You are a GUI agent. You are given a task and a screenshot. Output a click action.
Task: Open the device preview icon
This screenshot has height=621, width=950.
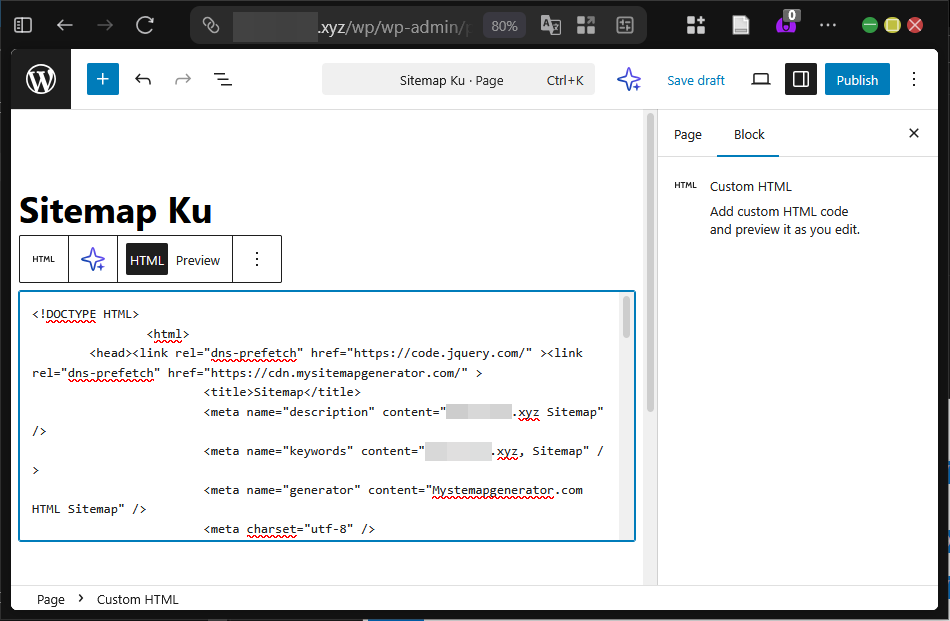[x=760, y=79]
